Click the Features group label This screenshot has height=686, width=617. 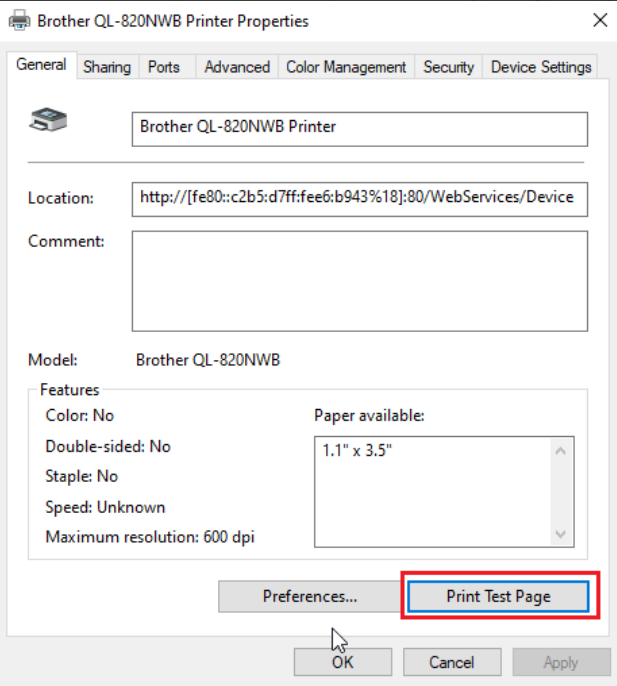point(70,390)
